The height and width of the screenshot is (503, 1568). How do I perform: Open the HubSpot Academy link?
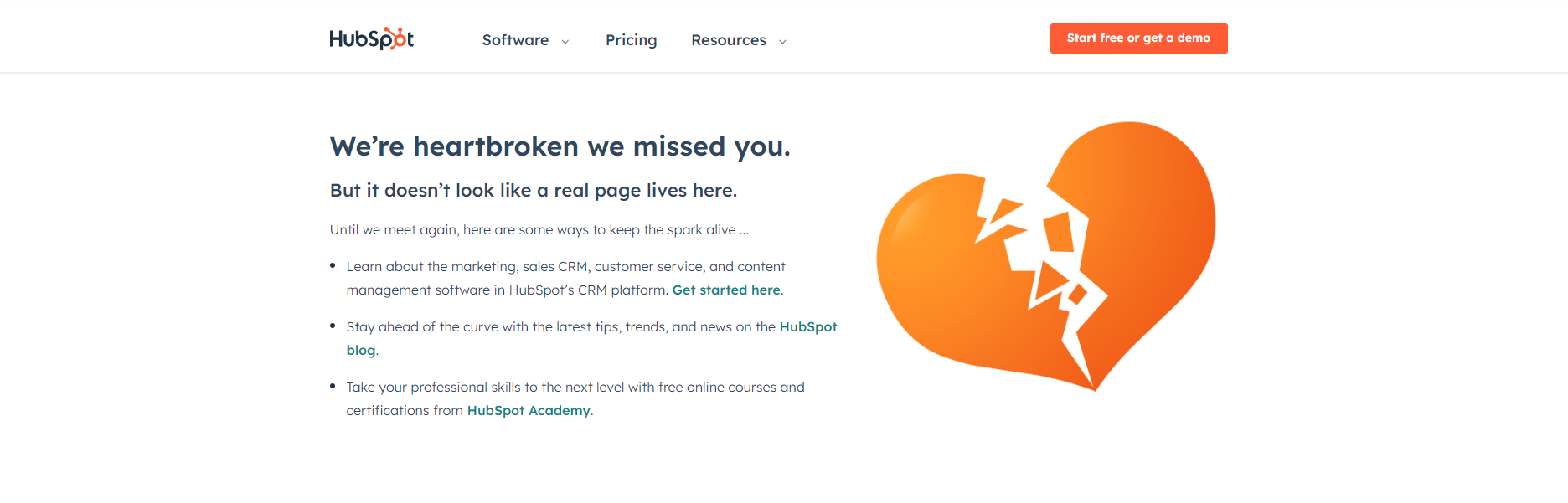pos(529,410)
